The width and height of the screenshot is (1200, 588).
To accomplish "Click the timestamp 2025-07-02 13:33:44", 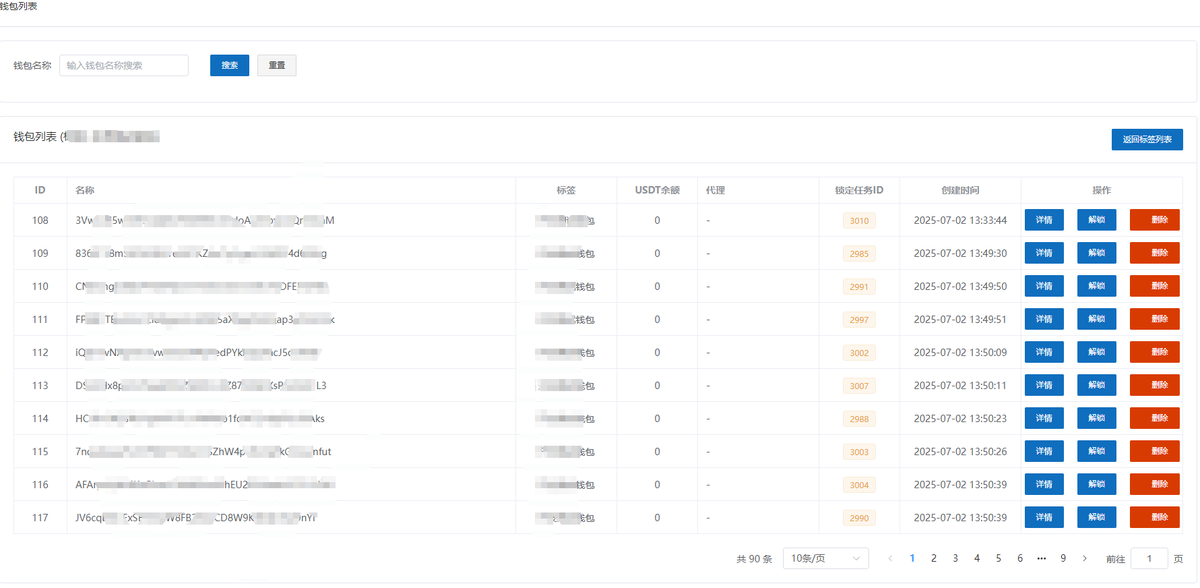I will (960, 220).
